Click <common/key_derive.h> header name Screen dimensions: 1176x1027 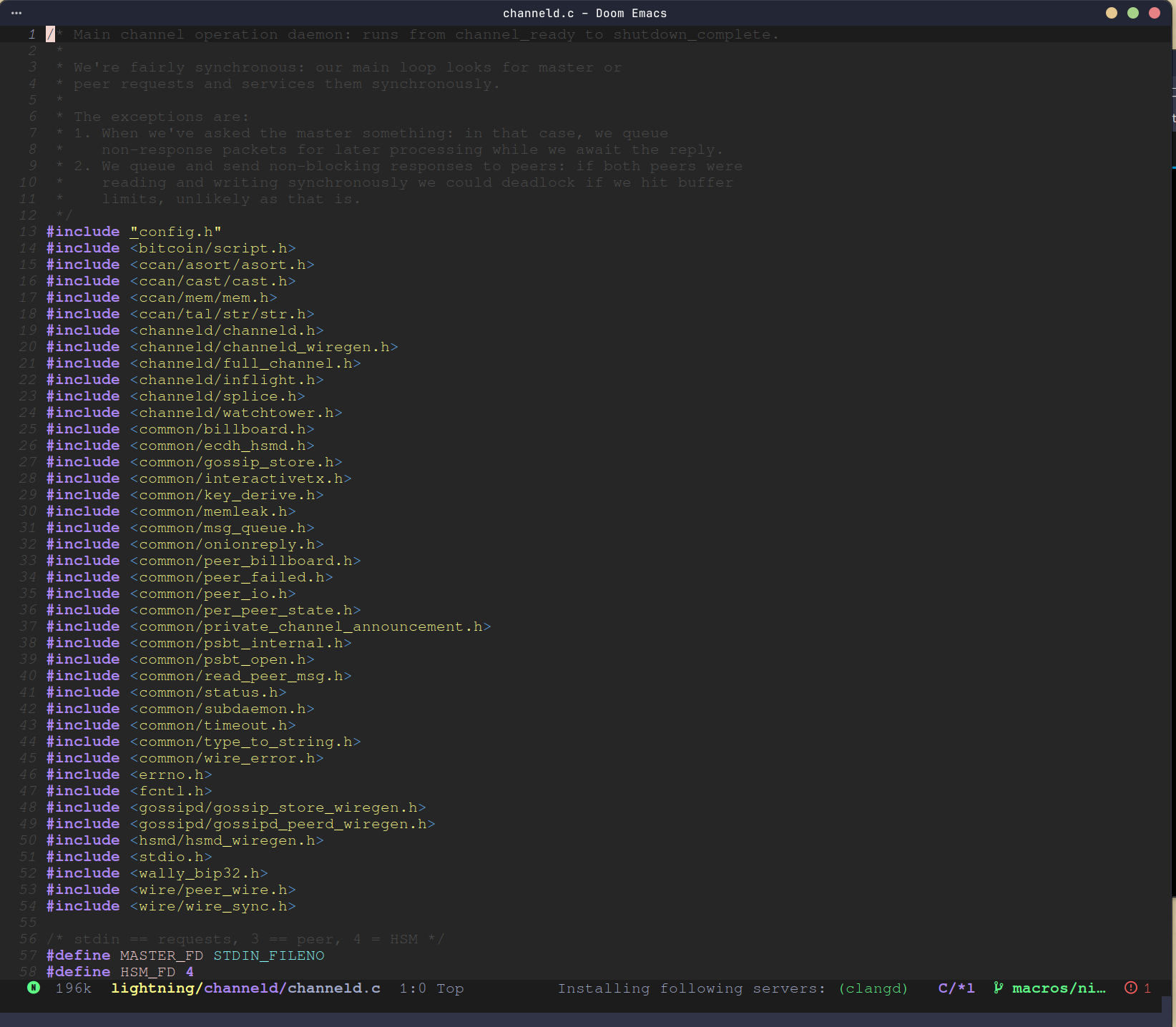227,495
